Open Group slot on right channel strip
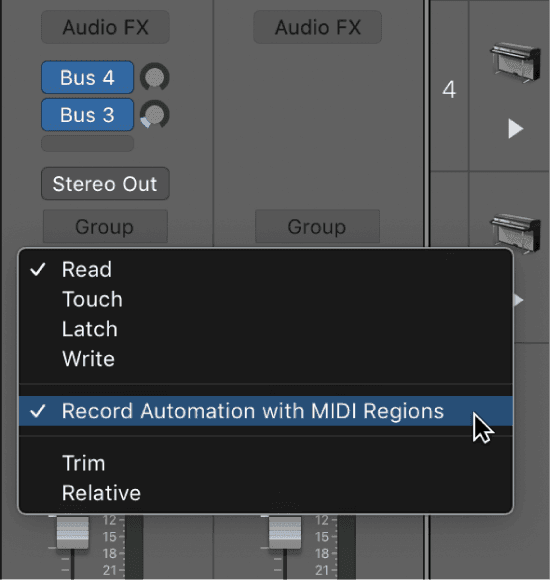551x580 pixels. [318, 226]
